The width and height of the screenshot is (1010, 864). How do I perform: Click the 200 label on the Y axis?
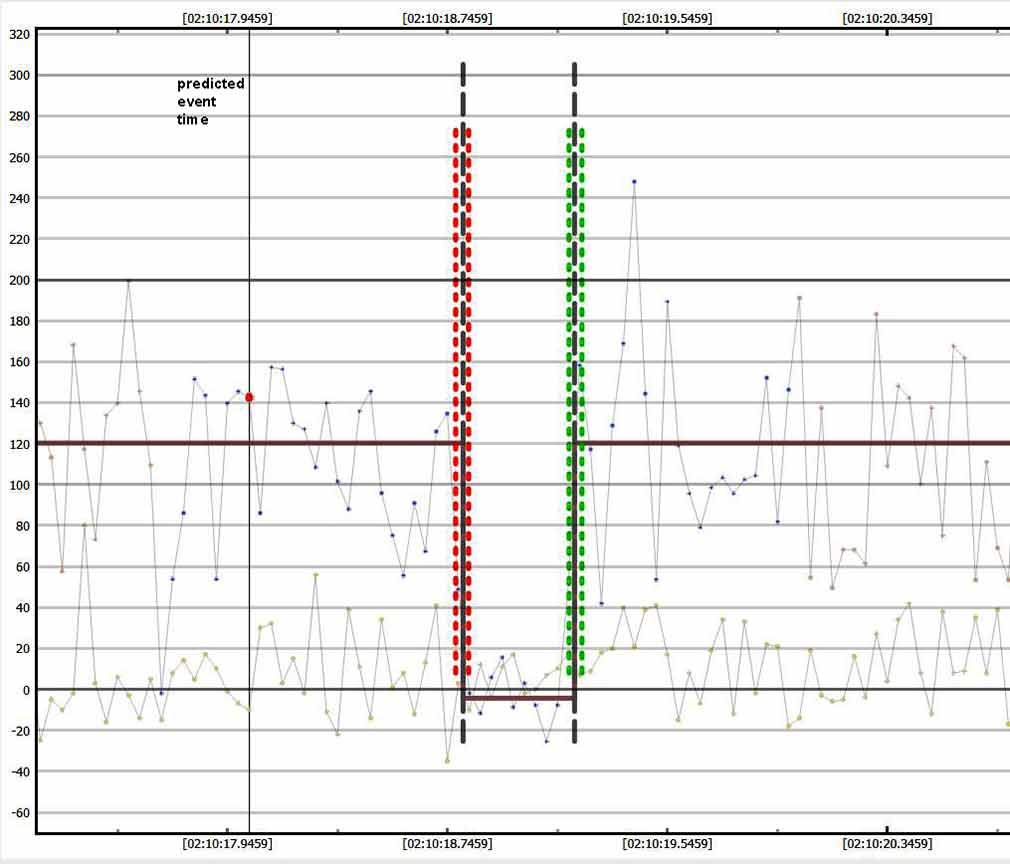pyautogui.click(x=18, y=280)
